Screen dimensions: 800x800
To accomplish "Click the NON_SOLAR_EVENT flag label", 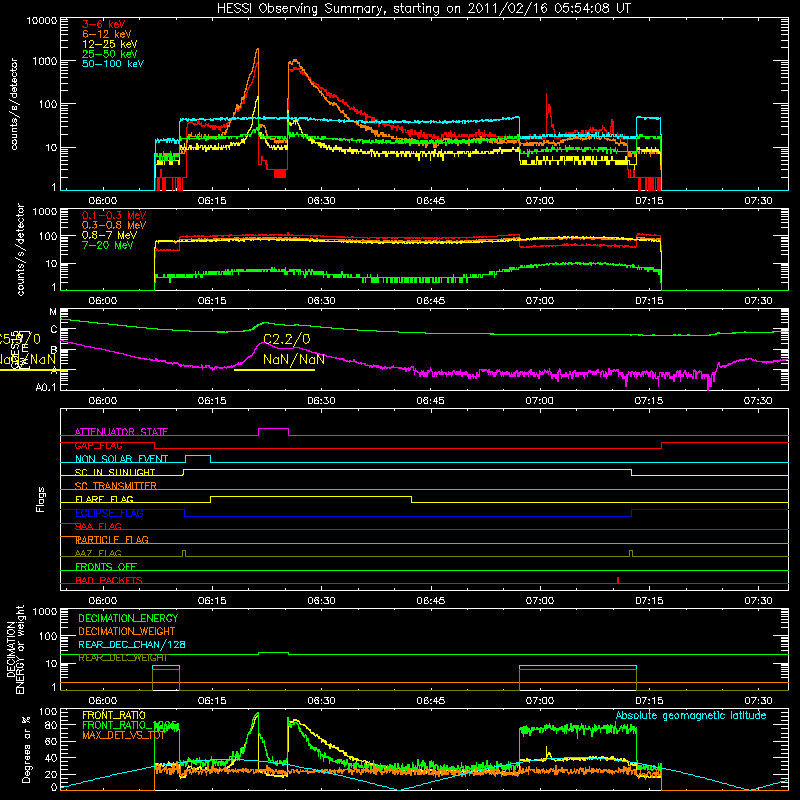I will tap(121, 459).
